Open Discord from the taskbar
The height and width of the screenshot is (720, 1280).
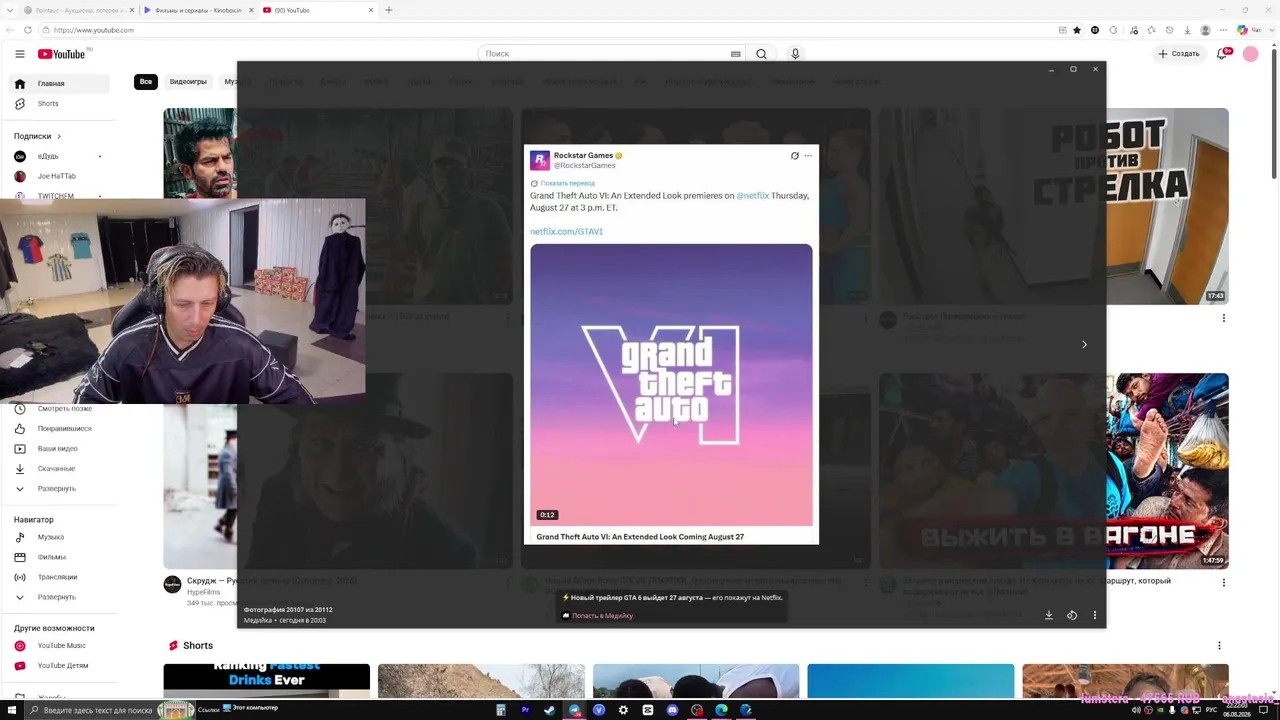pyautogui.click(x=672, y=710)
